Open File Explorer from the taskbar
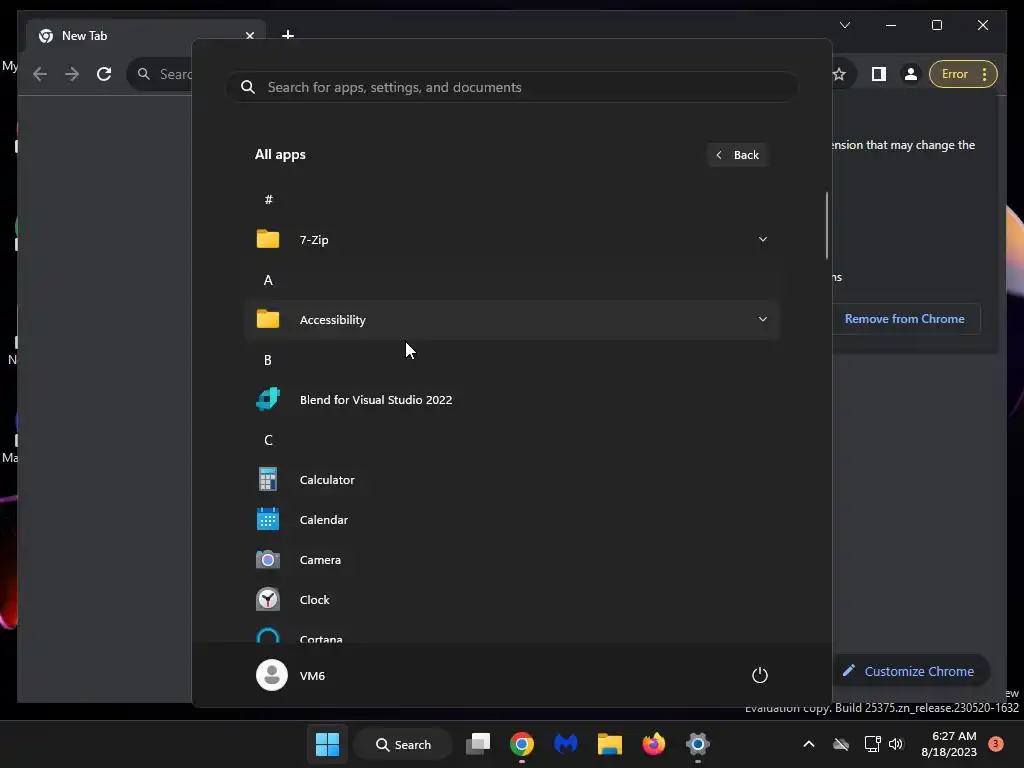This screenshot has height=768, width=1024. [610, 744]
